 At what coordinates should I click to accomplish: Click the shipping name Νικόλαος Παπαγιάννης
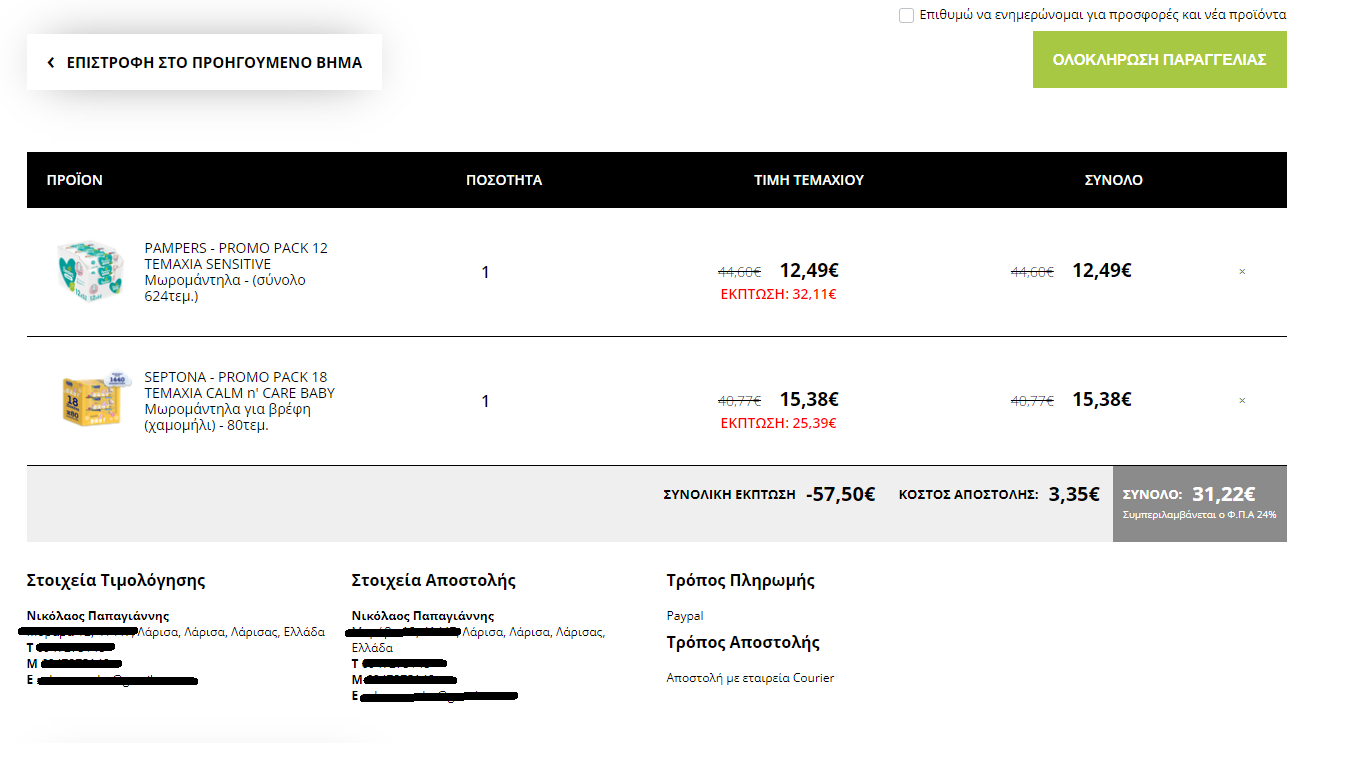pyautogui.click(x=423, y=616)
